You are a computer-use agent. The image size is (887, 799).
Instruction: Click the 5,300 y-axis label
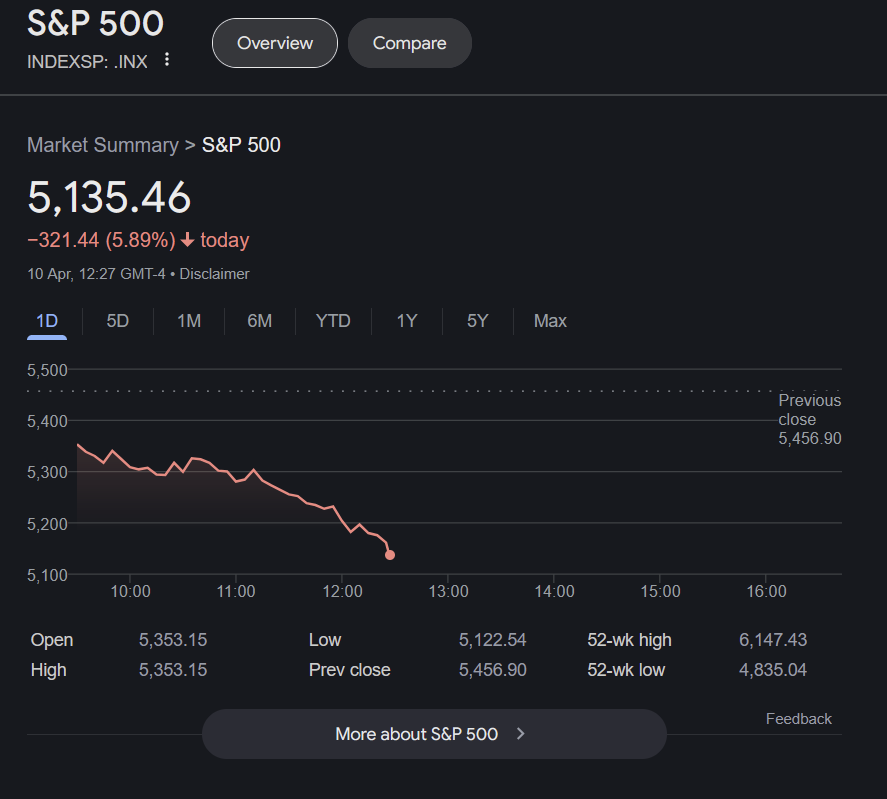click(x=48, y=472)
